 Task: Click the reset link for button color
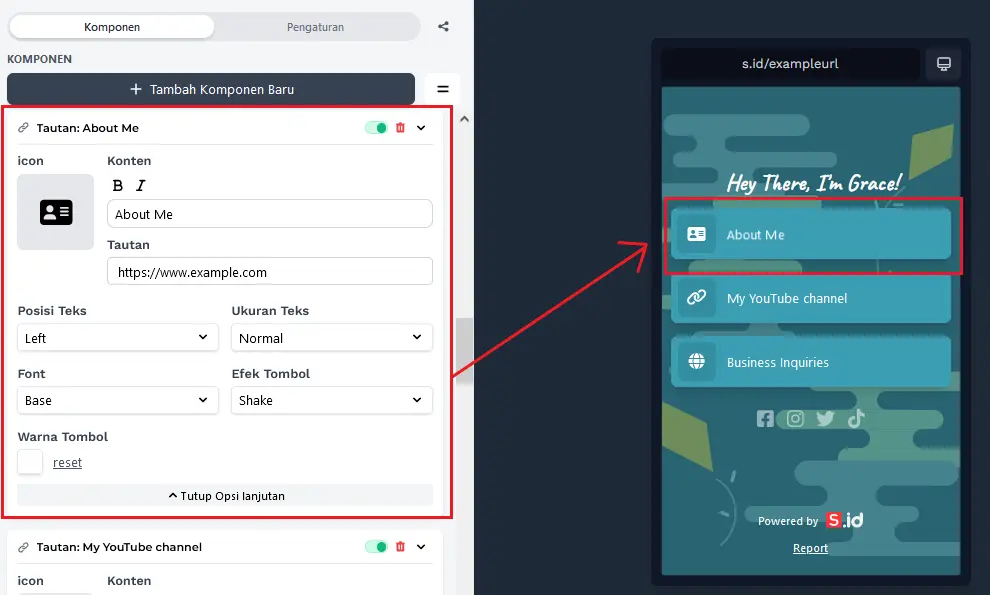coord(67,463)
